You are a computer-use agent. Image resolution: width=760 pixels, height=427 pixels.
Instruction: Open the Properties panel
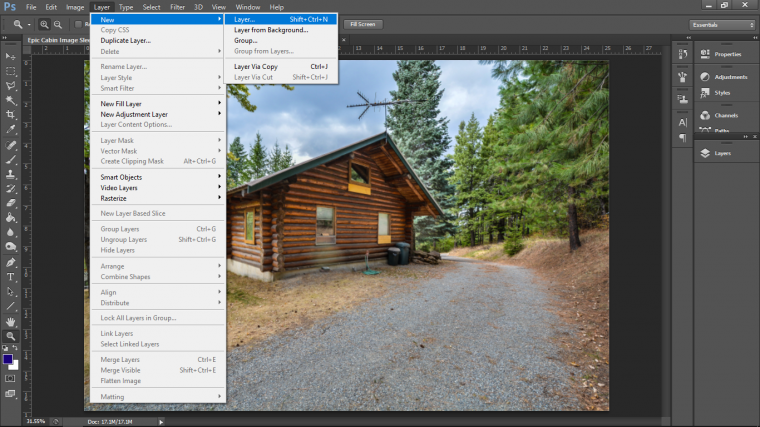point(727,54)
